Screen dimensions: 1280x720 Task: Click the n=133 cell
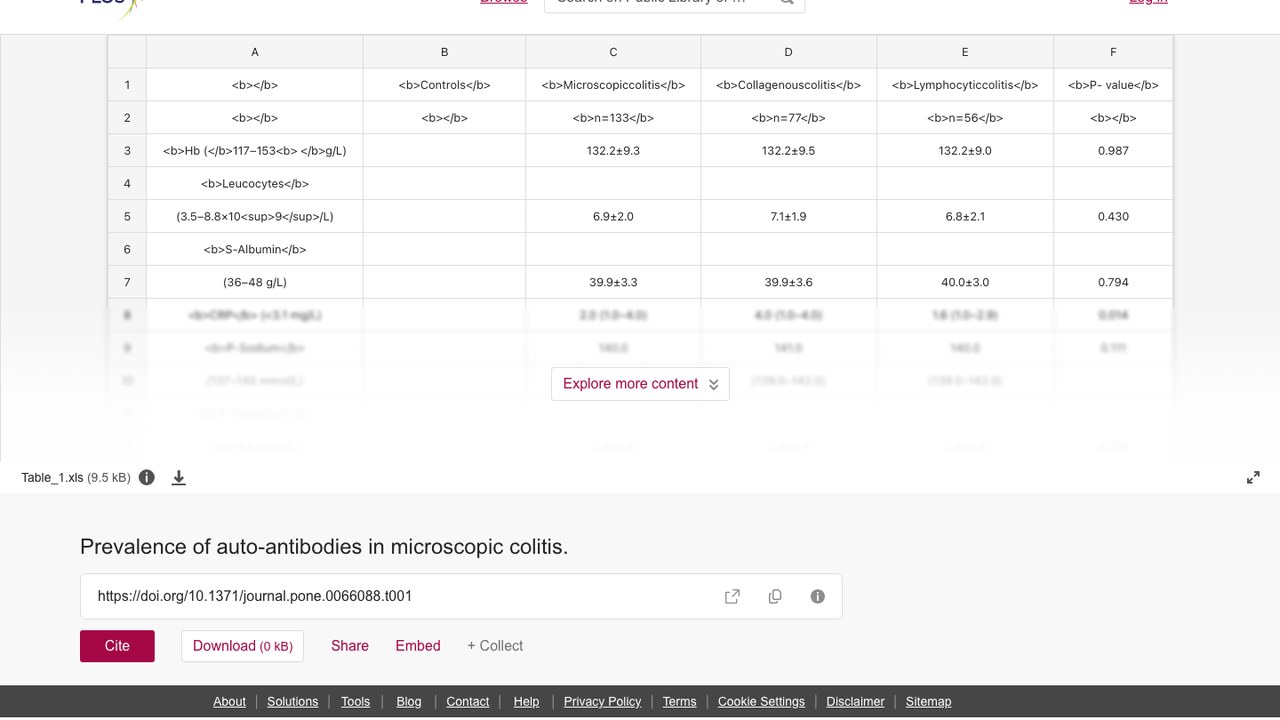[x=613, y=118]
